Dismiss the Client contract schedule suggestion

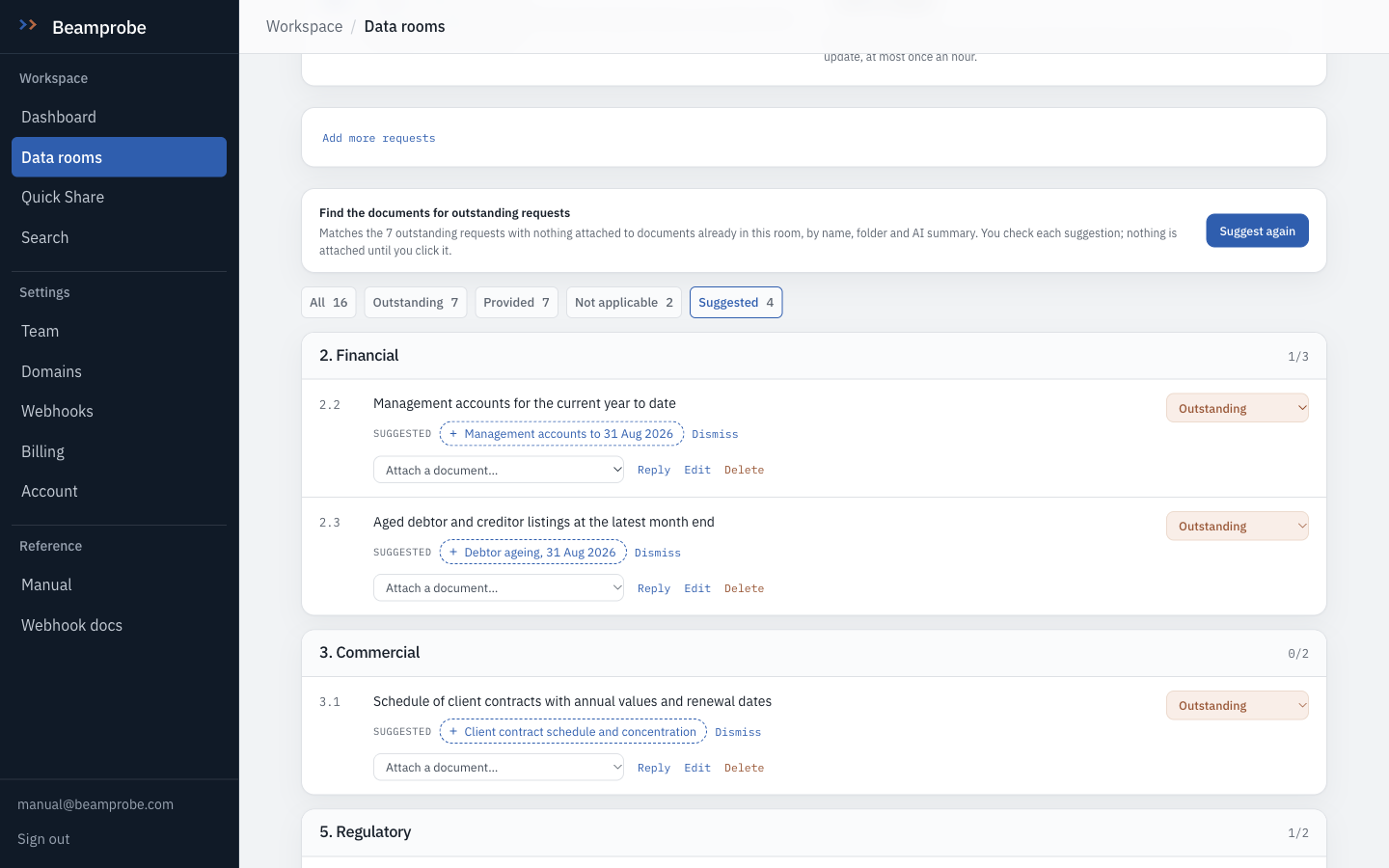[738, 732]
